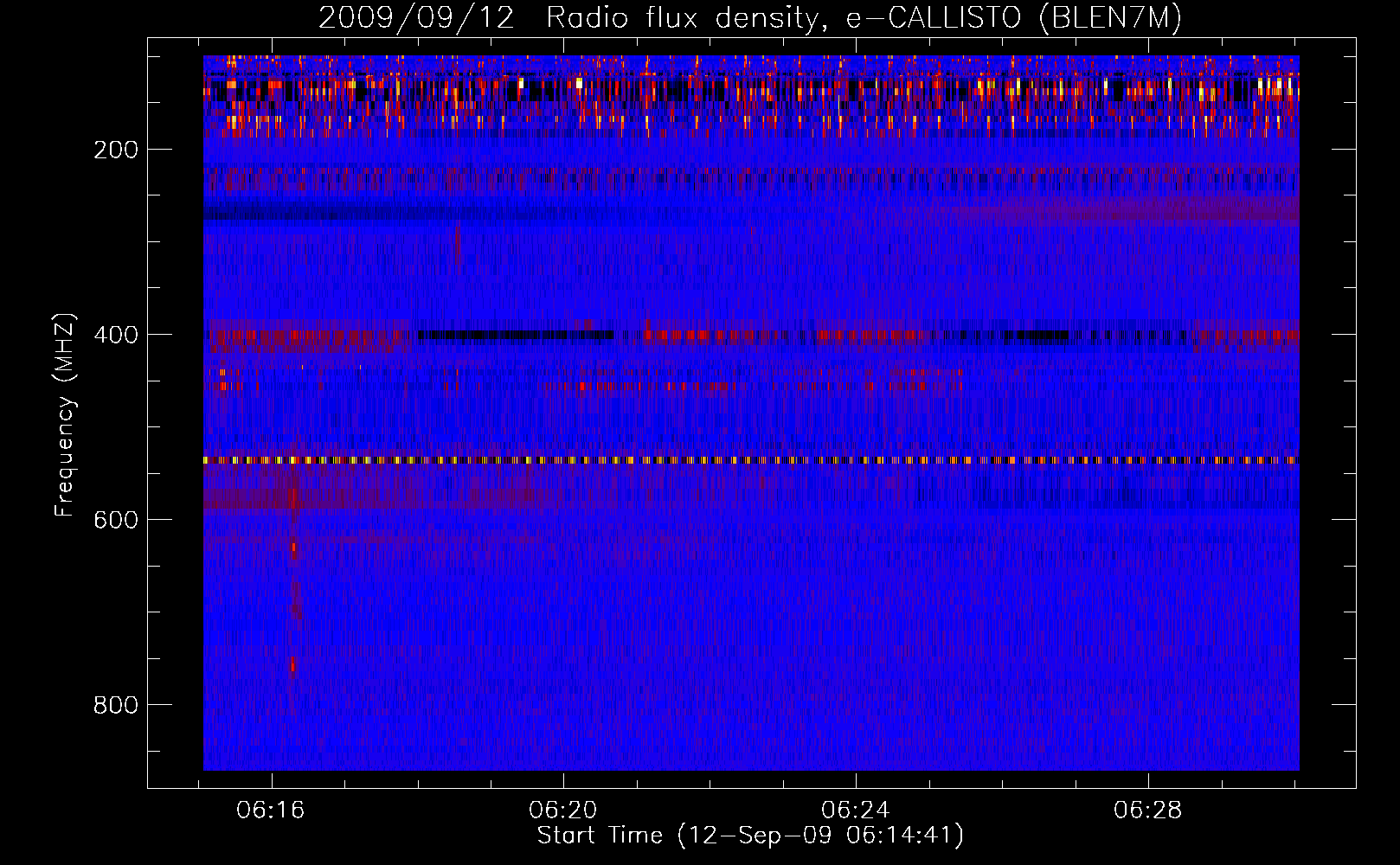Viewport: 1400px width, 865px height.
Task: Click the 06:16 time tick label
Action: pos(271,811)
